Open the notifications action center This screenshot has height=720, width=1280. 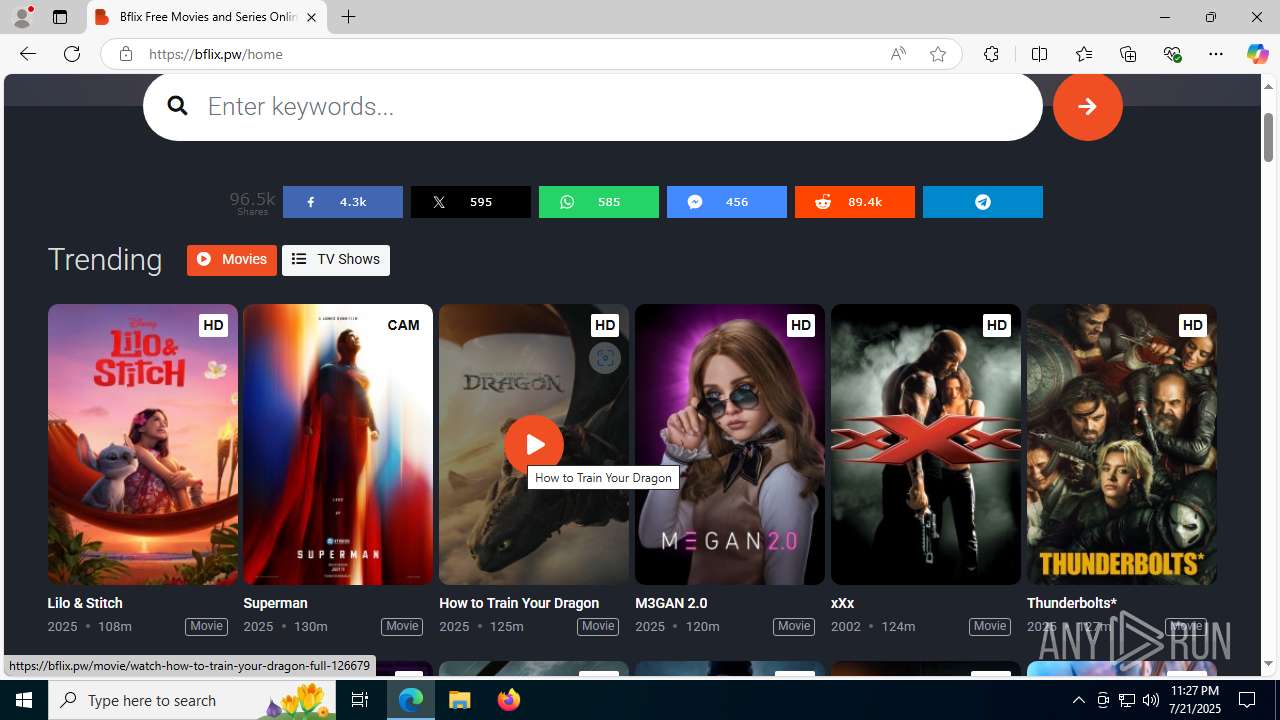point(1247,700)
